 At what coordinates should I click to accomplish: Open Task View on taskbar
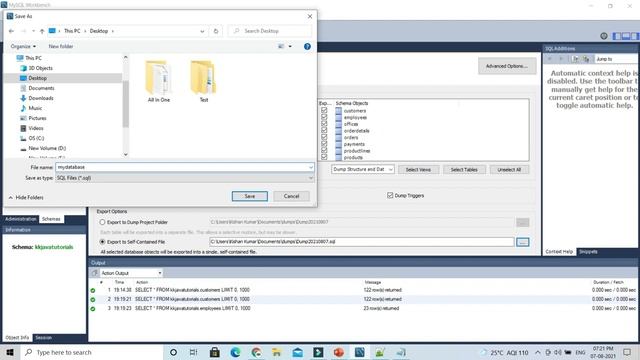pyautogui.click(x=193, y=352)
